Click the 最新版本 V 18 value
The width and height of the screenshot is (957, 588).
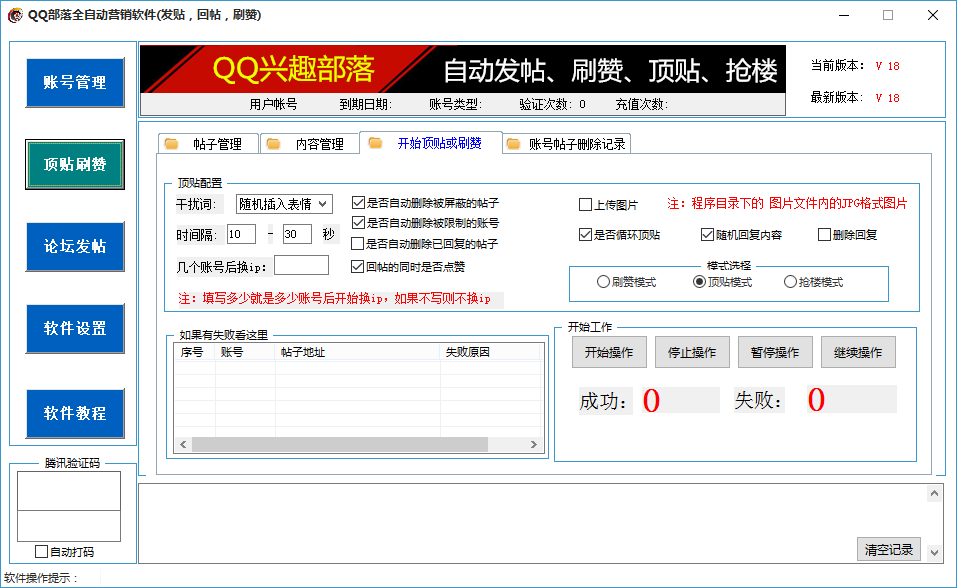tap(887, 98)
